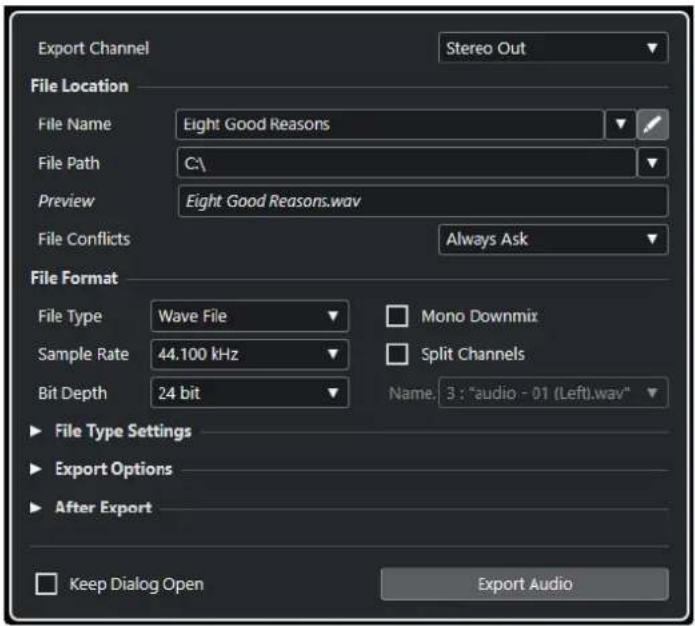Click the italic Preview label
695x626 pixels.
click(x=66, y=201)
